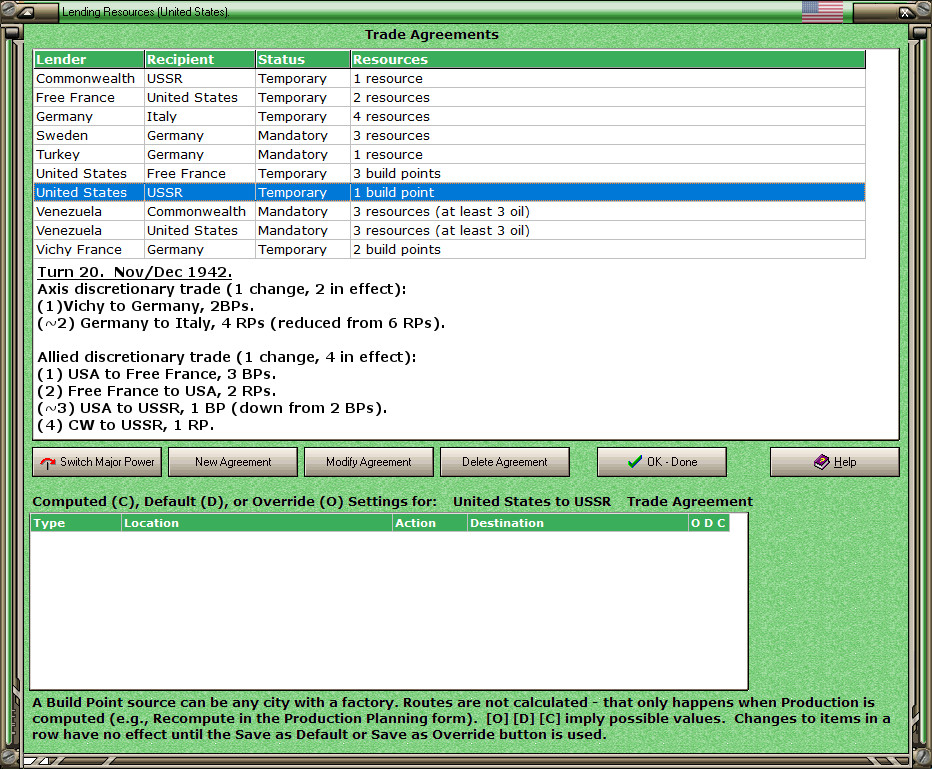932x769 pixels.
Task: Click the Location column header
Action: click(x=257, y=523)
